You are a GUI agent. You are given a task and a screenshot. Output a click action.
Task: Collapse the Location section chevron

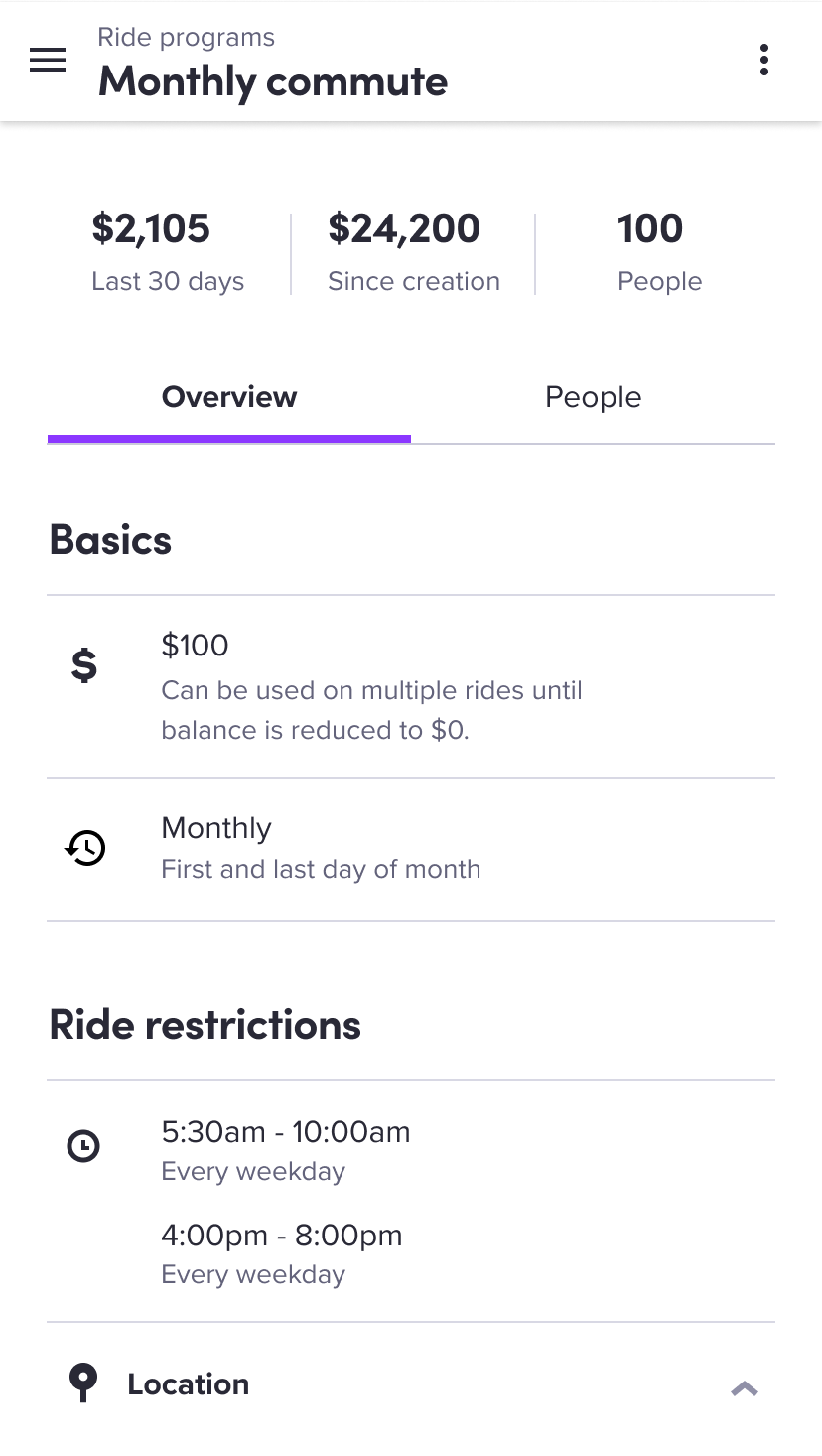745,1388
